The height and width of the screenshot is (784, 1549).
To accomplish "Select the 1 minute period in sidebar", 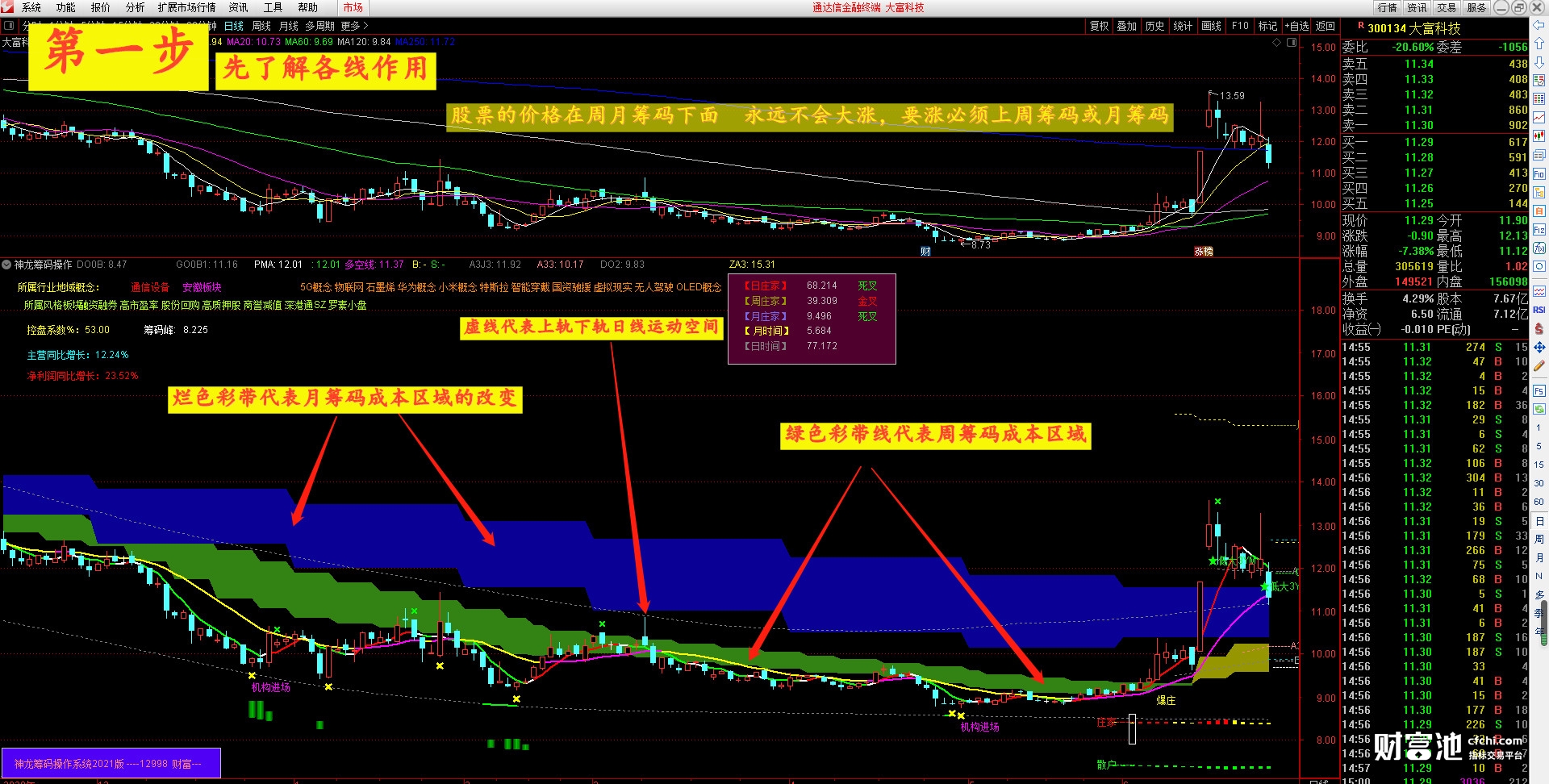I will click(1539, 427).
